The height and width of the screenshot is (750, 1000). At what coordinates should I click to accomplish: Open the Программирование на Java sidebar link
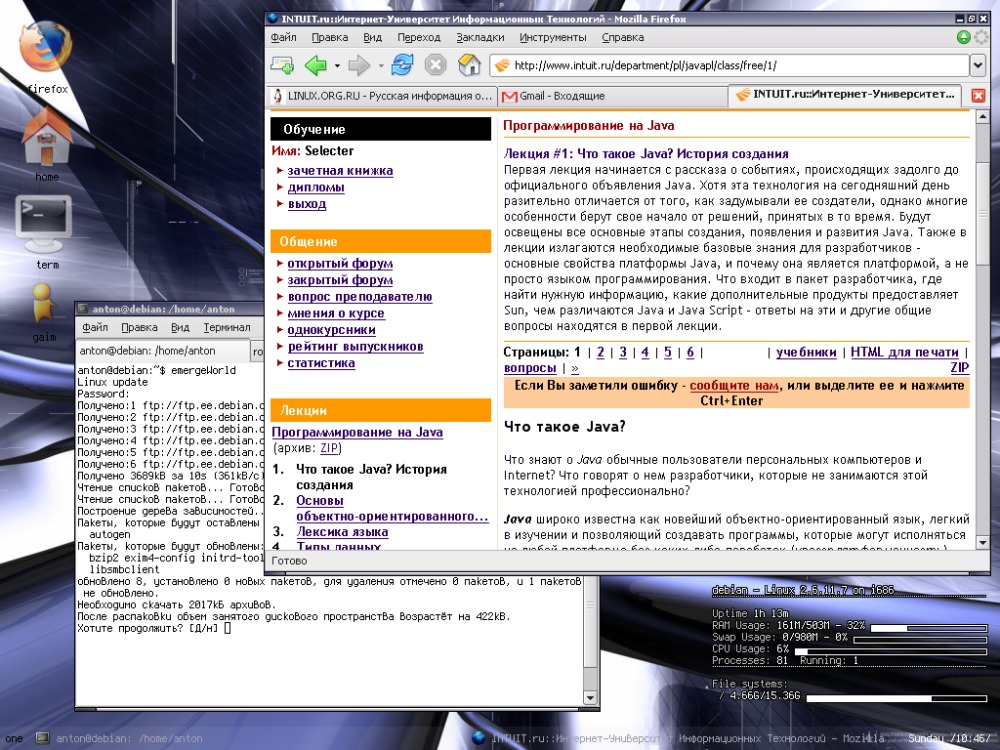[x=357, y=432]
